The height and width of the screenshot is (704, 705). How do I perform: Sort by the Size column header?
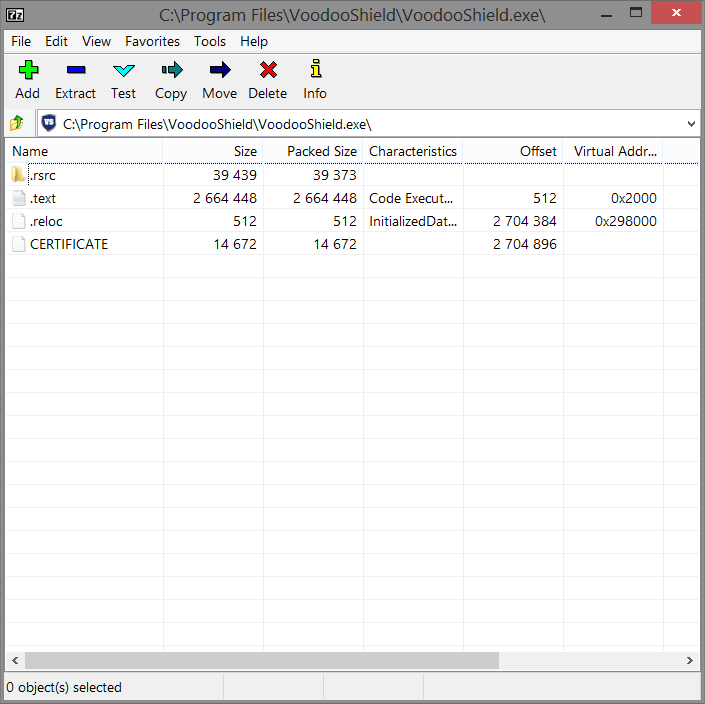(x=213, y=151)
